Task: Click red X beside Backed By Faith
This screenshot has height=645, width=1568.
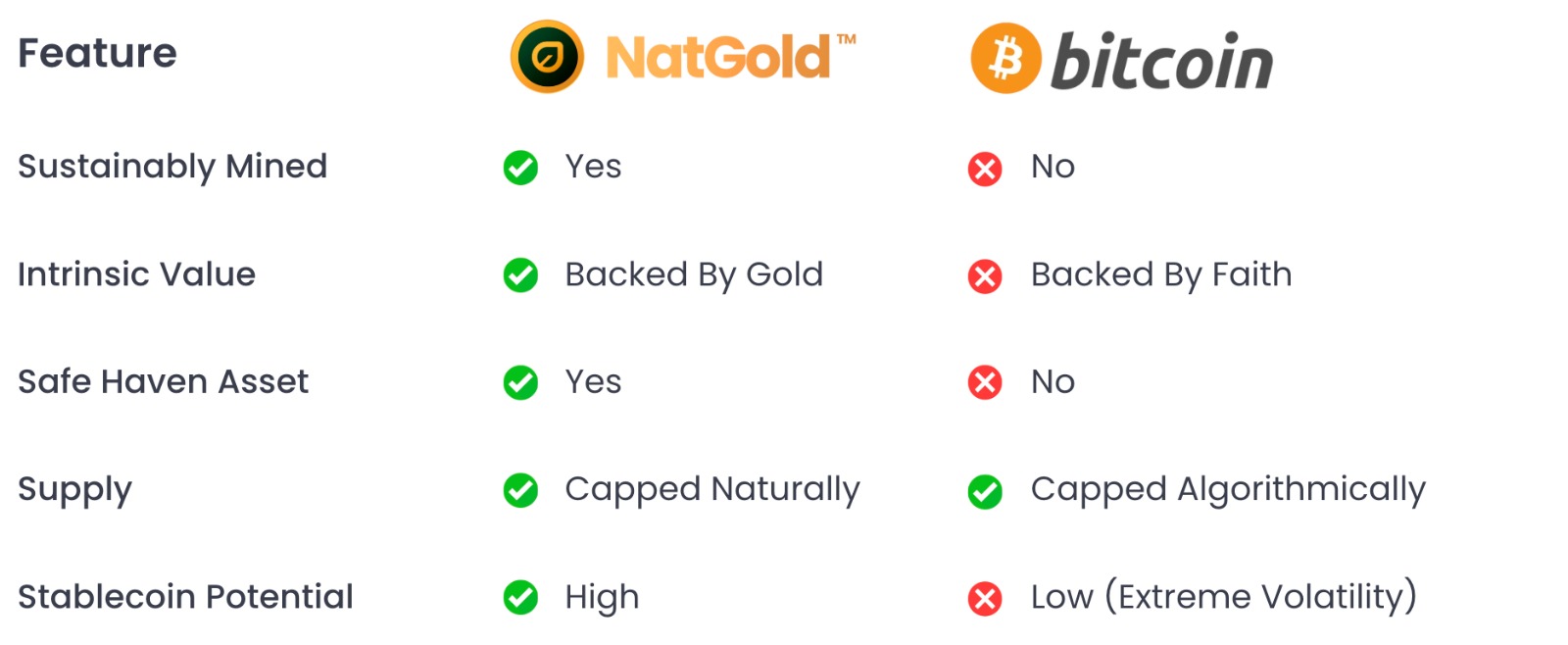Action: (985, 276)
